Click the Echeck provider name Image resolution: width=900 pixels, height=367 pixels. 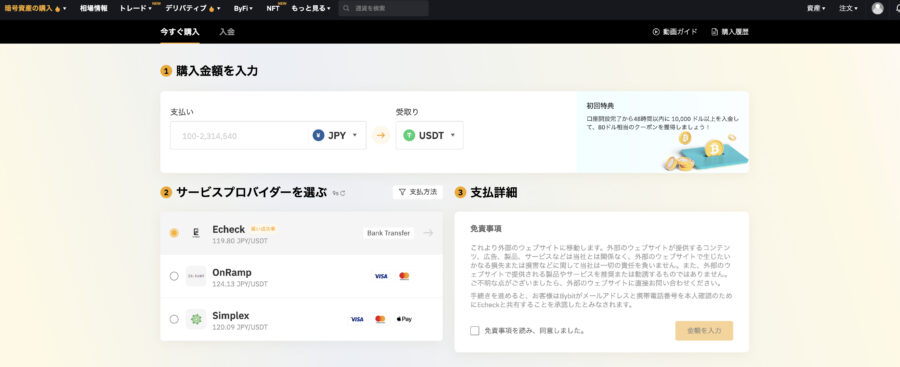(228, 229)
